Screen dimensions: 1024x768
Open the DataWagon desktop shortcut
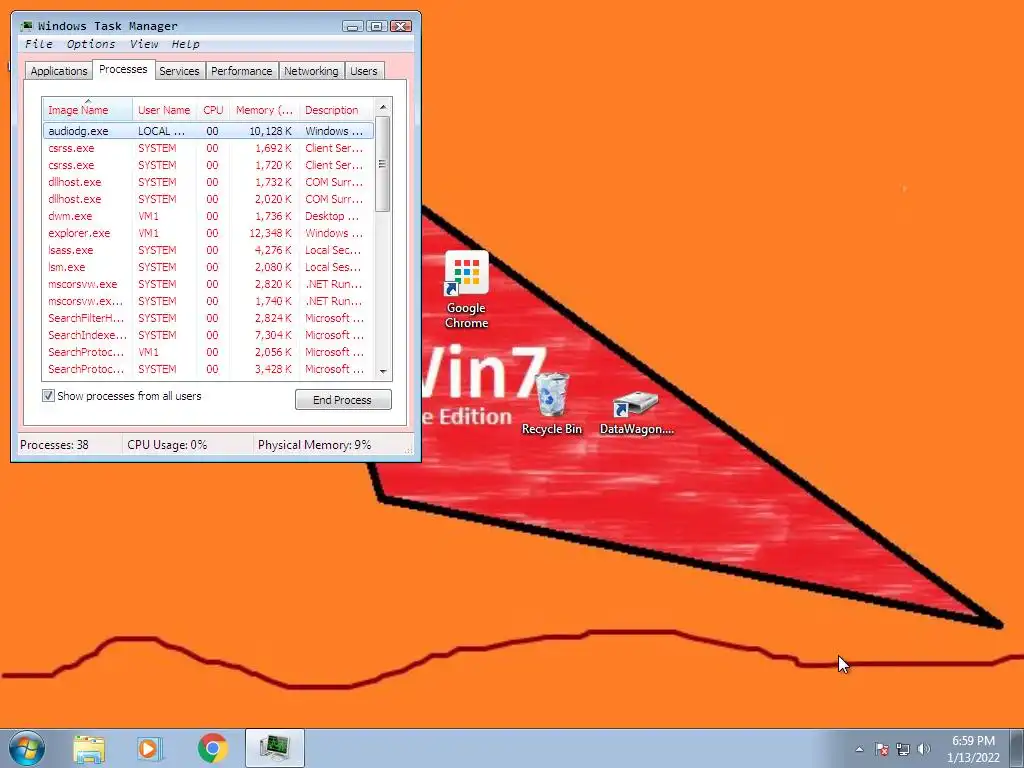click(x=636, y=413)
